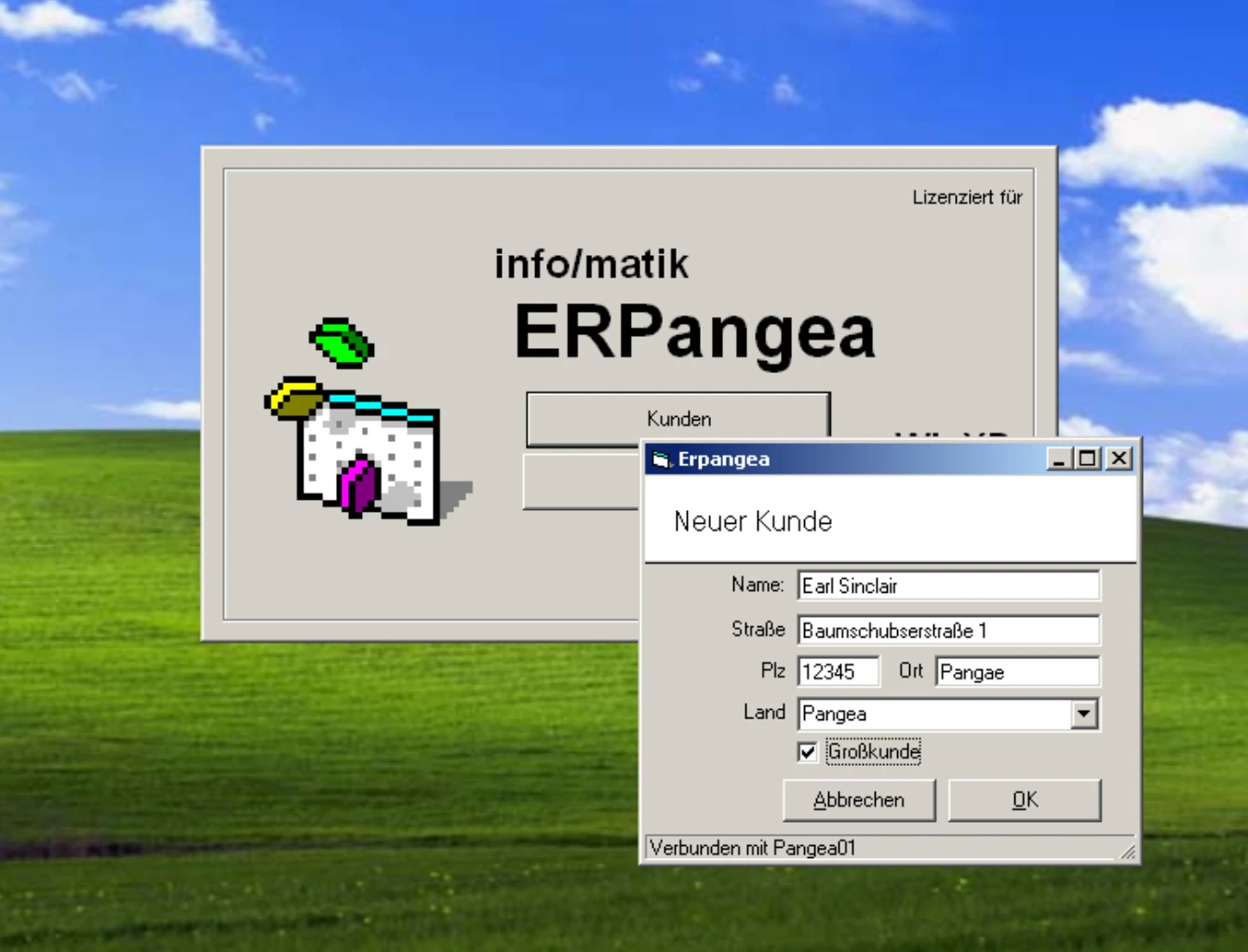The image size is (1248, 952).
Task: Click the dialog's bottom-right resize grip
Action: 1127,851
